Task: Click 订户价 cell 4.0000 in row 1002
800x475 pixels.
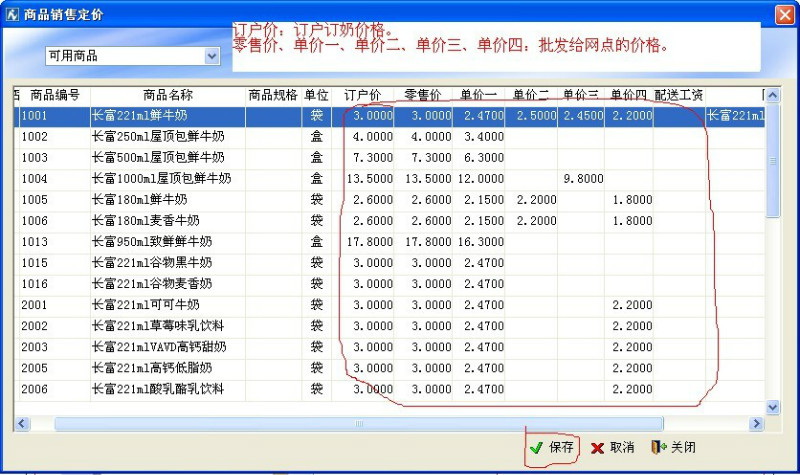Action: point(362,137)
